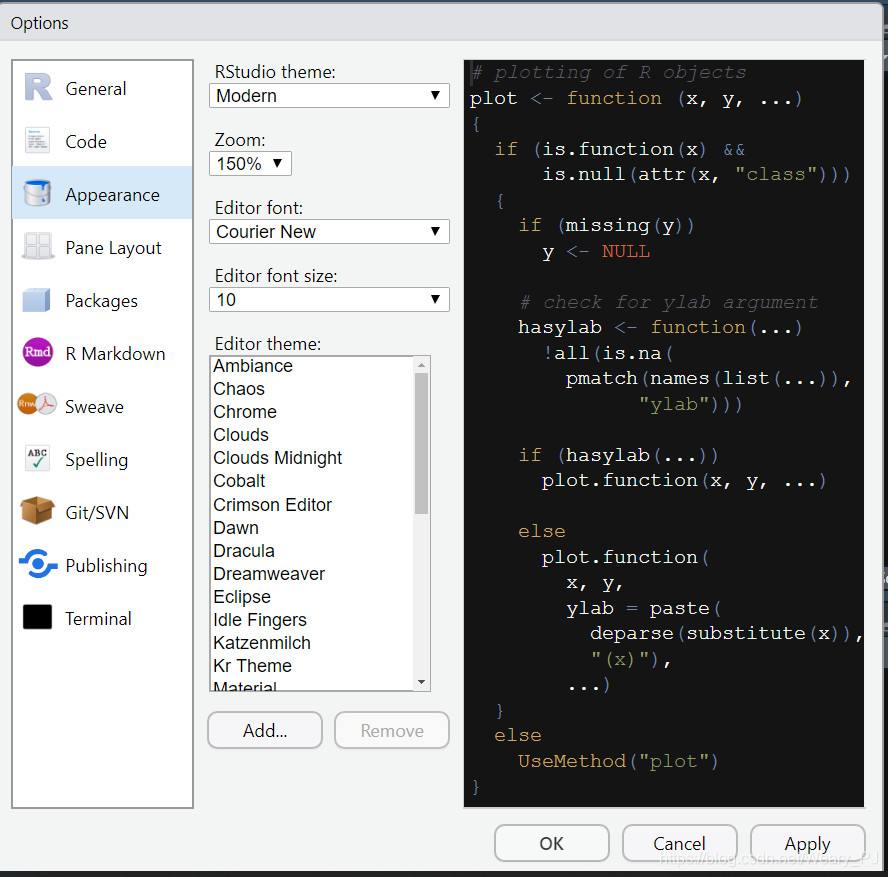
Task: Expand the Zoom 150% dropdown
Action: (250, 164)
